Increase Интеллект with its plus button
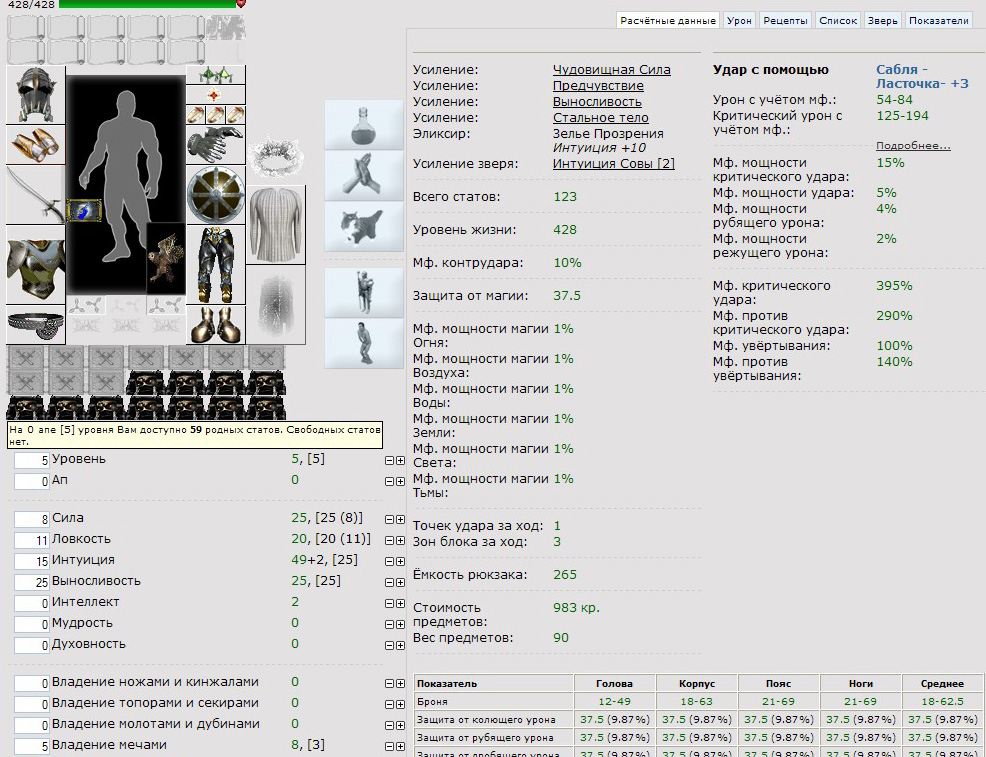Viewport: 986px width, 757px height. point(400,604)
